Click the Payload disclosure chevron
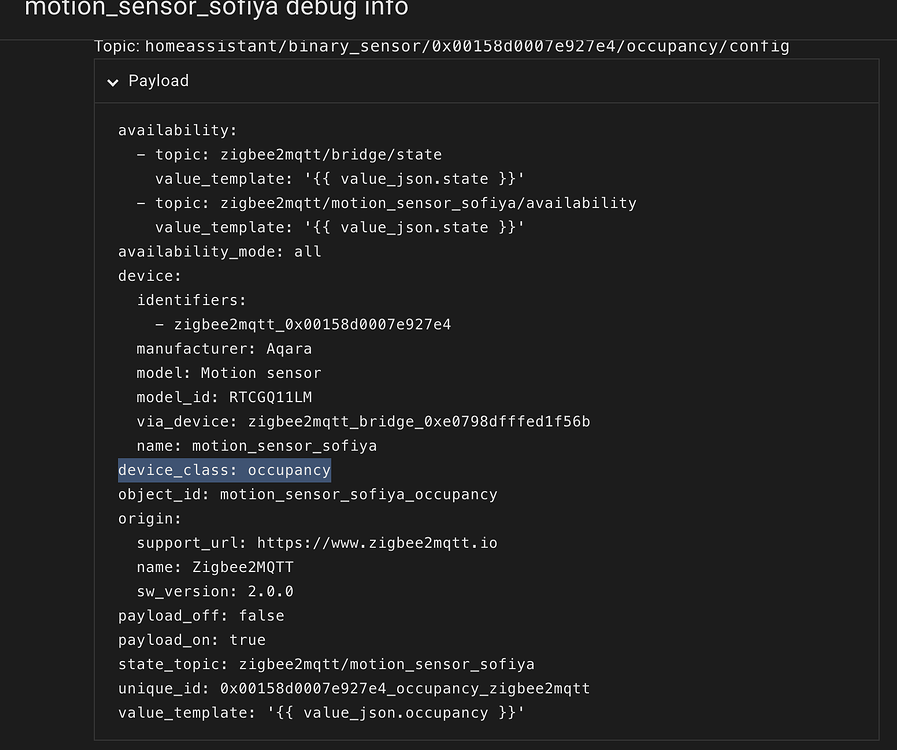The image size is (897, 750). tap(113, 81)
